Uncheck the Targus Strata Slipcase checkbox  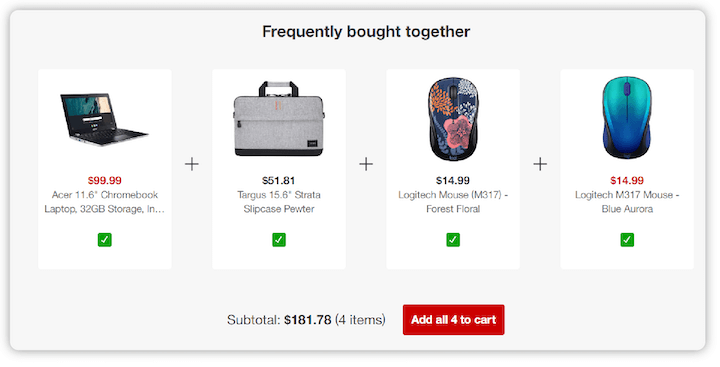pos(279,240)
